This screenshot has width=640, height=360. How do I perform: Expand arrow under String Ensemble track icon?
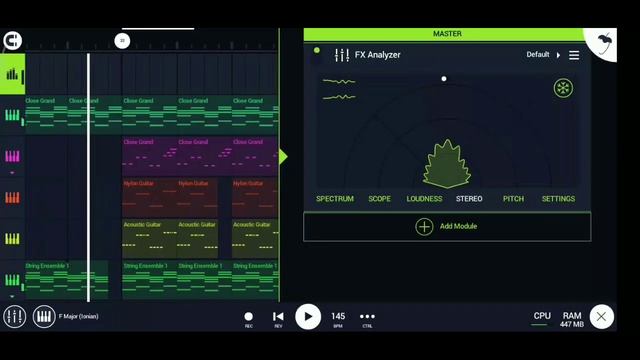[x=12, y=296]
